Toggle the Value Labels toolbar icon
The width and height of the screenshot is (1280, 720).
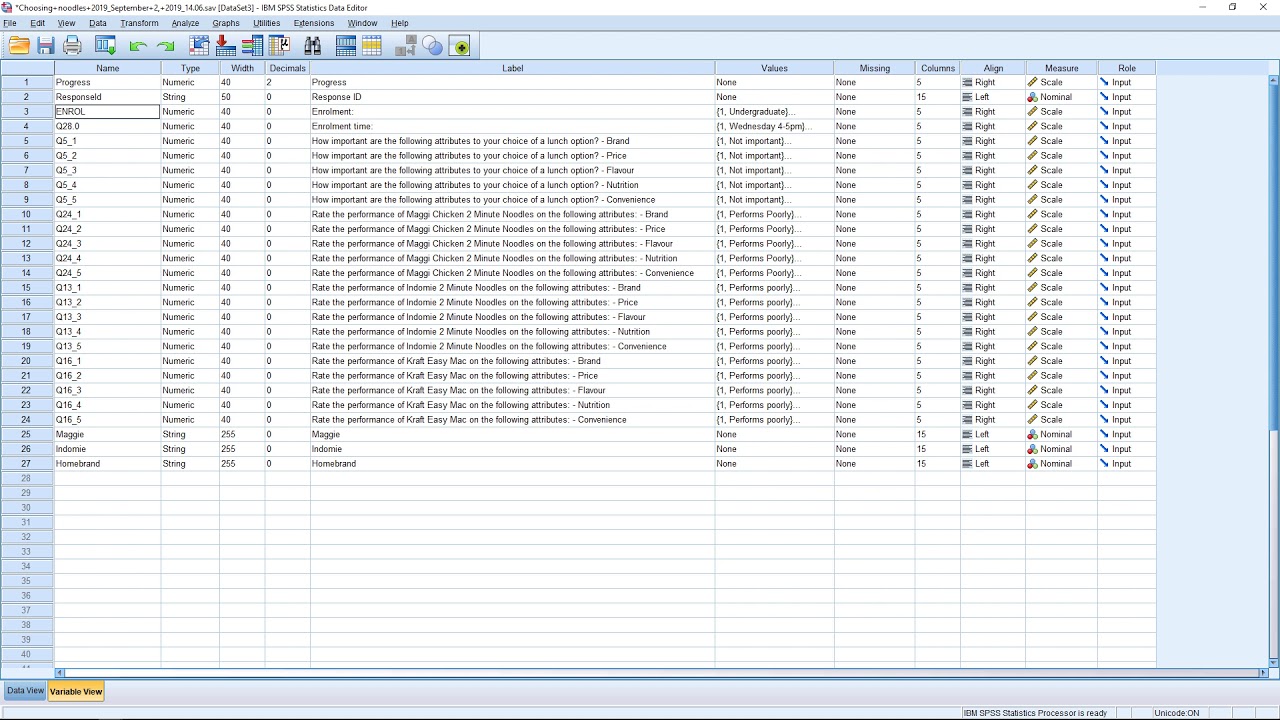click(406, 46)
